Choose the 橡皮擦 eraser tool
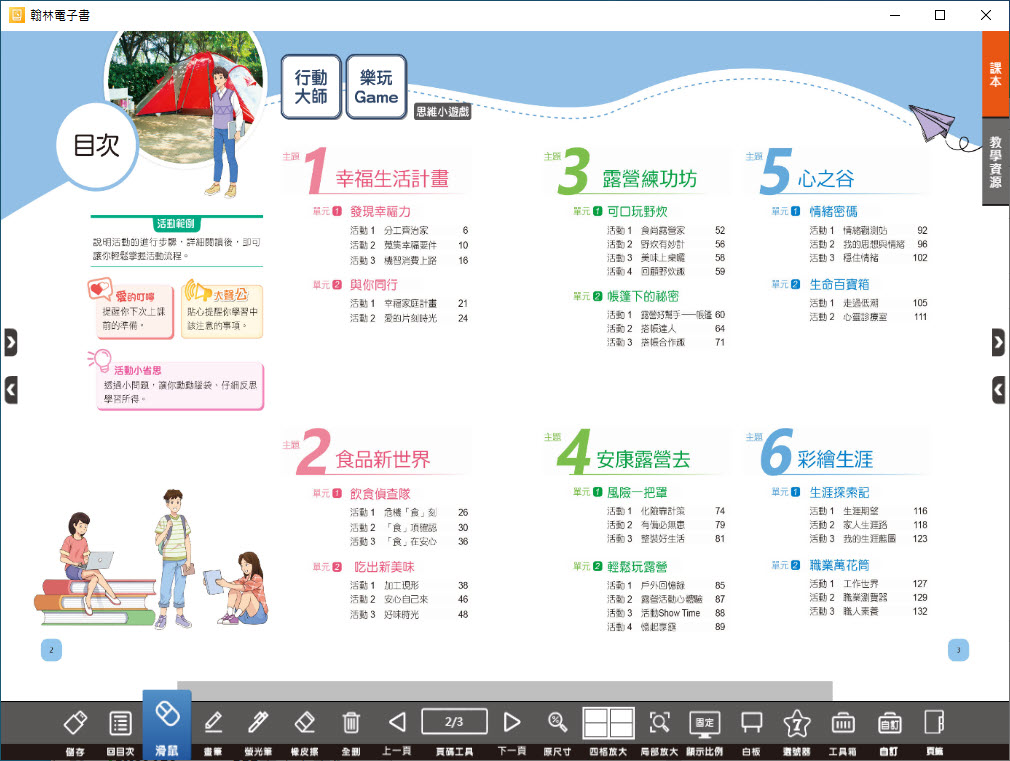The height and width of the screenshot is (761, 1010). 305,723
